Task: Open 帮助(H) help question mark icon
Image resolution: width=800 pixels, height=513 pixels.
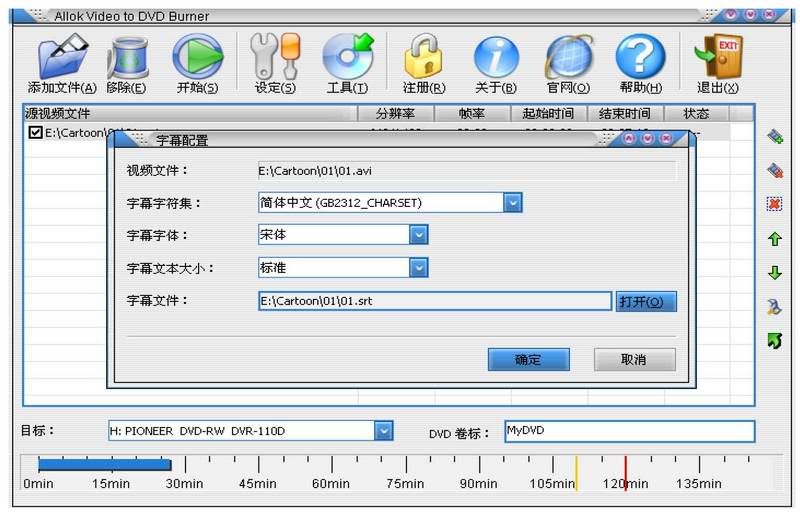Action: pos(640,62)
